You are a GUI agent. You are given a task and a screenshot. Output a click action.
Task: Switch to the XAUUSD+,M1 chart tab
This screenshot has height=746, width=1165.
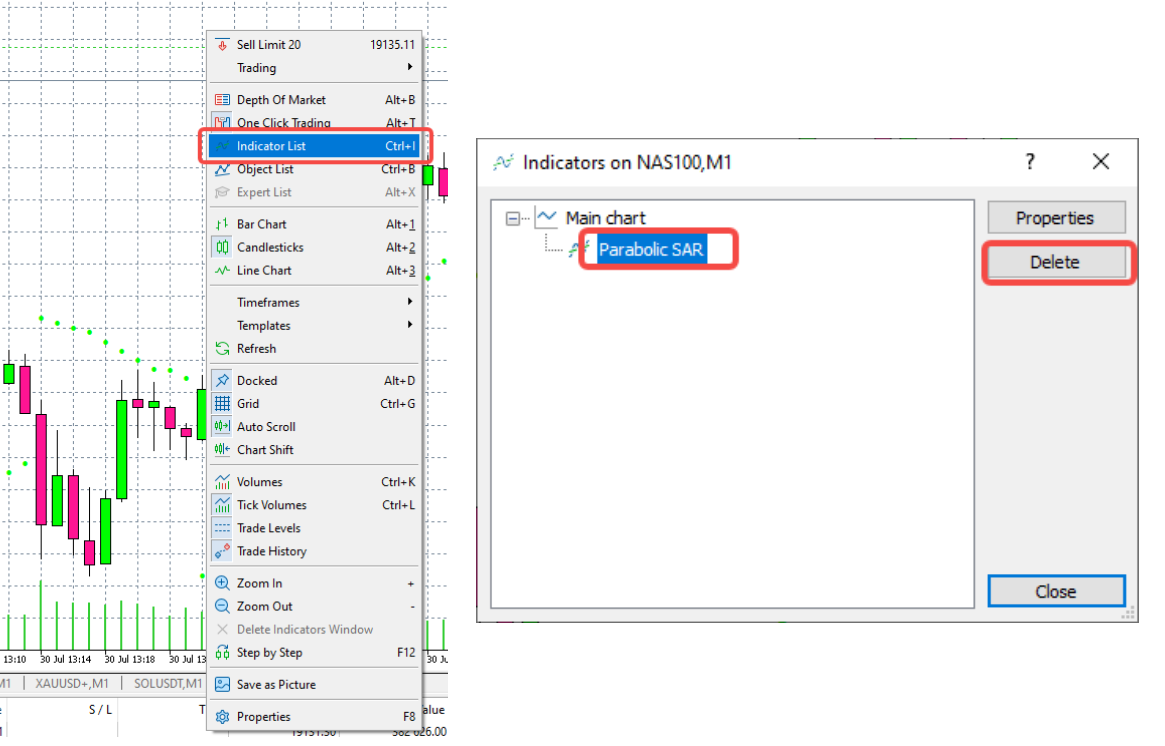71,683
